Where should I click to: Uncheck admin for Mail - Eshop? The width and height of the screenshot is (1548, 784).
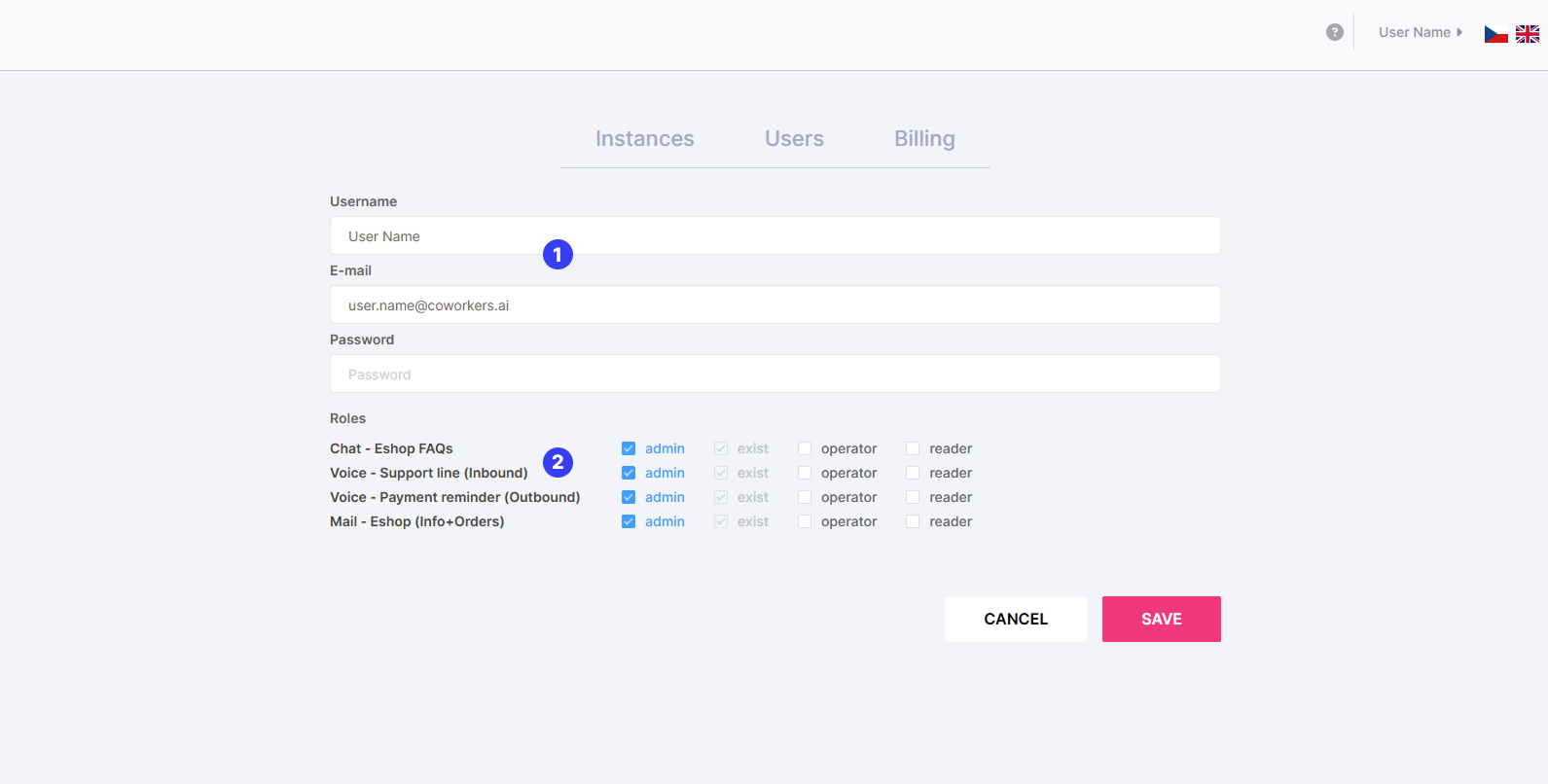coord(629,521)
